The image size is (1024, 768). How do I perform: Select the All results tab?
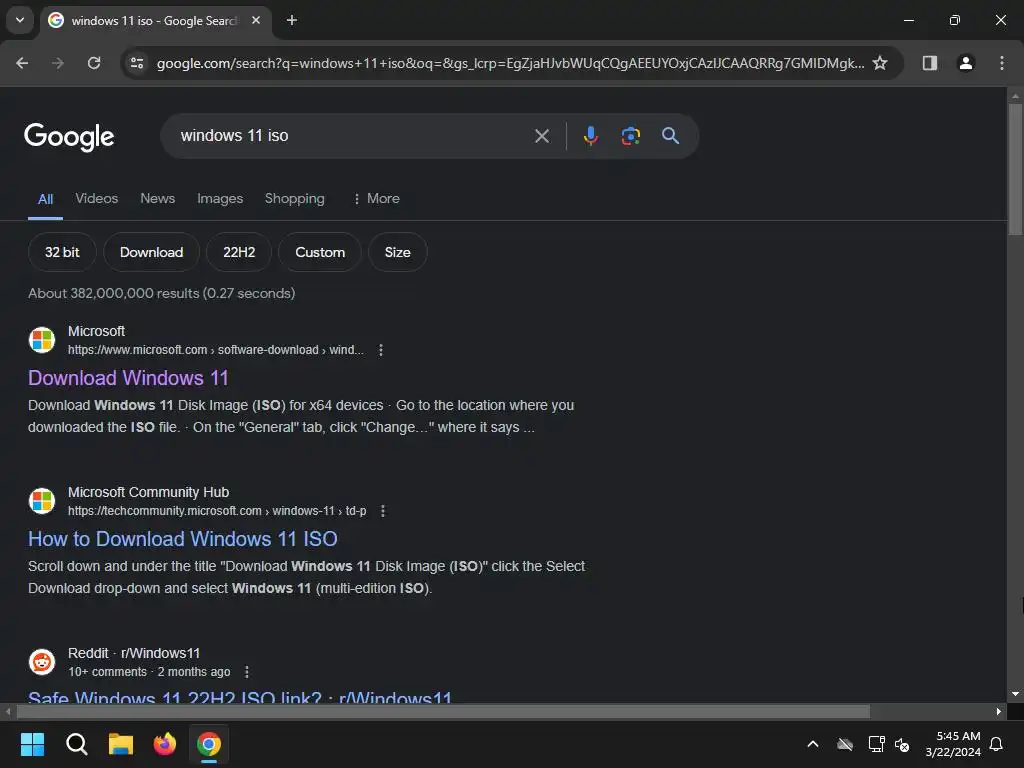pyautogui.click(x=45, y=199)
